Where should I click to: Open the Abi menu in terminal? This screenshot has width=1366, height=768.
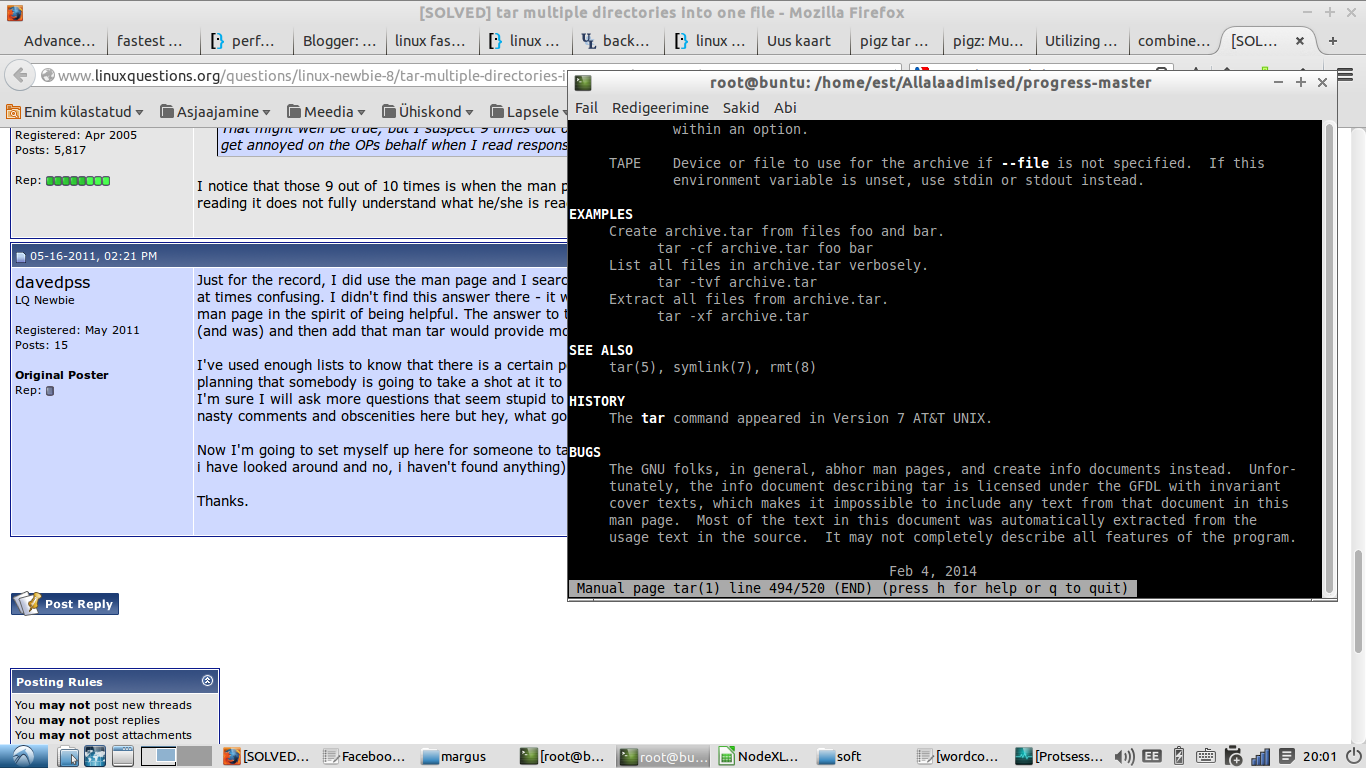785,108
